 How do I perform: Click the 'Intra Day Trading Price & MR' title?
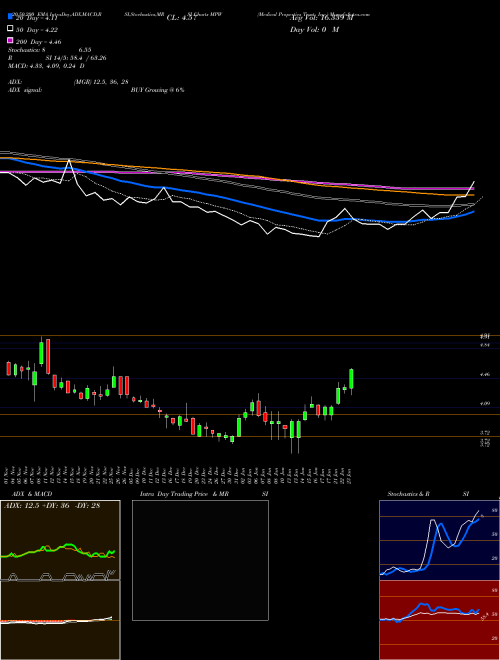185,494
